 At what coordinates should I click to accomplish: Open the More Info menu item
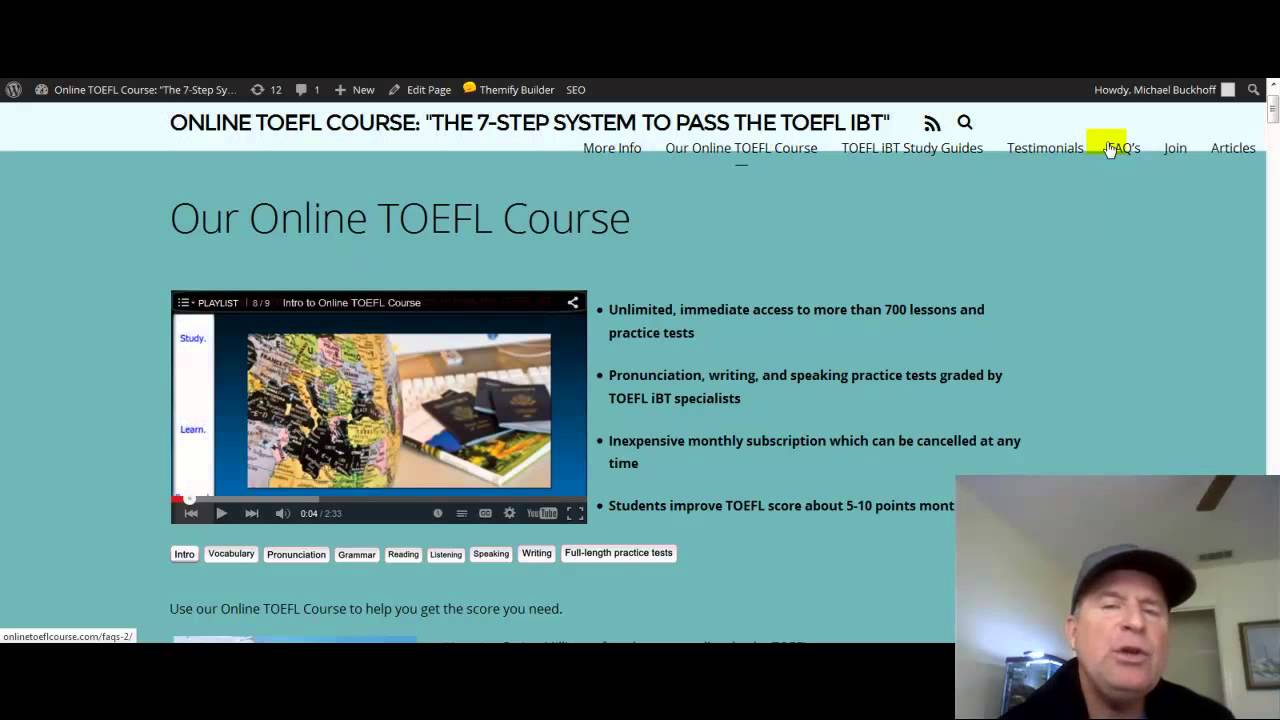click(x=612, y=148)
